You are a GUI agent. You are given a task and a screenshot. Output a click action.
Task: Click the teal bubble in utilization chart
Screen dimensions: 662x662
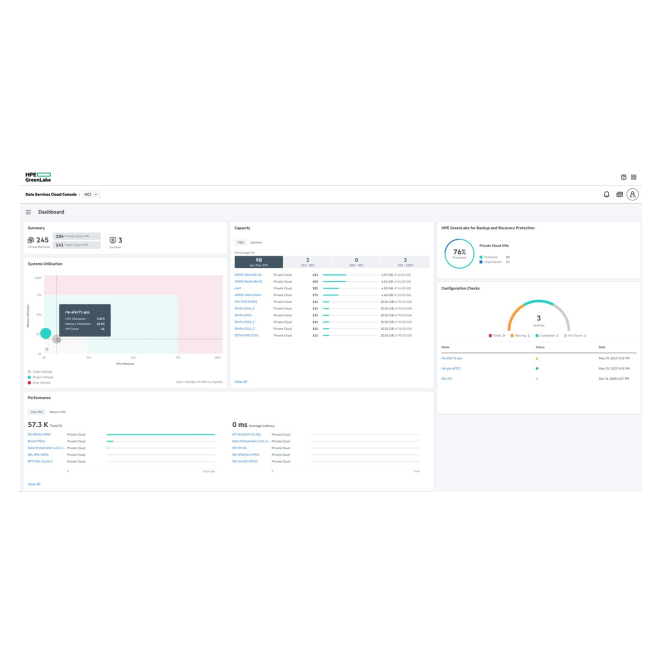point(45,333)
